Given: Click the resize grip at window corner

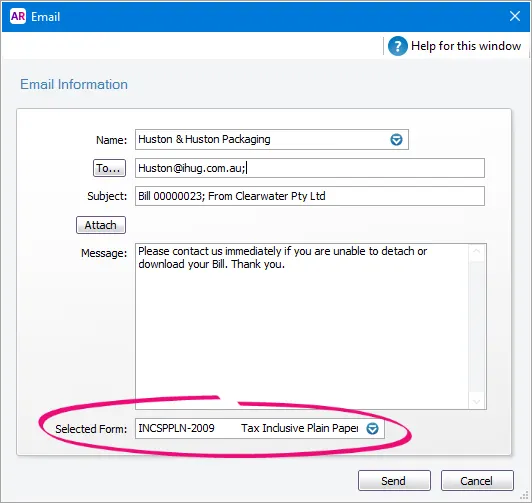Looking at the screenshot, I should [x=525, y=497].
